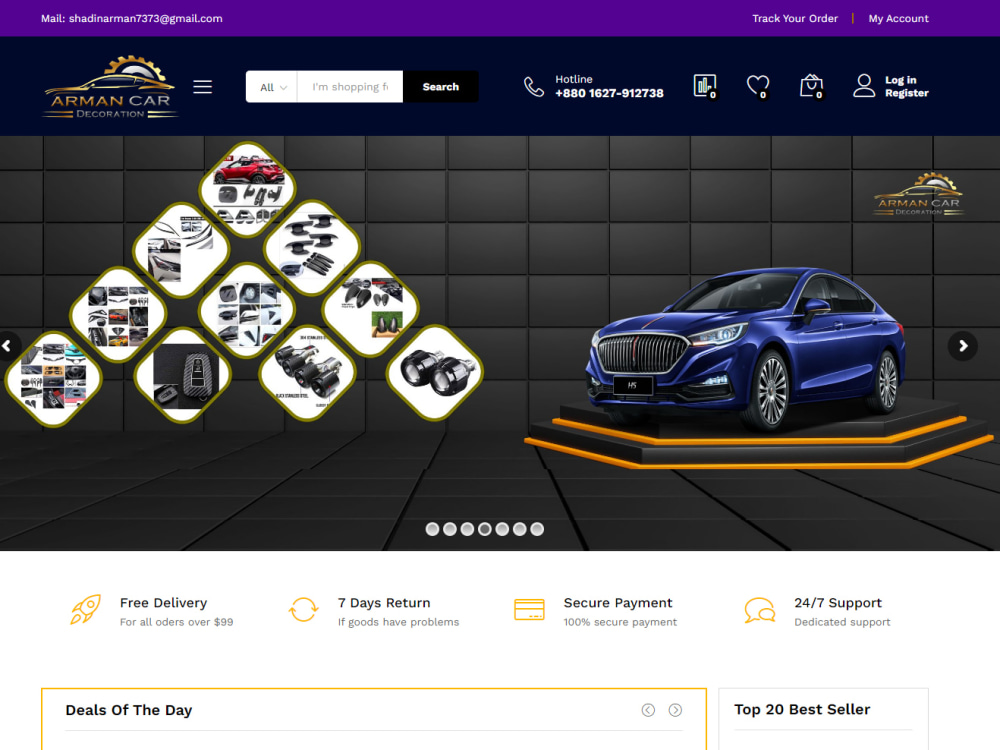
Task: Click the user account icon
Action: (x=864, y=86)
